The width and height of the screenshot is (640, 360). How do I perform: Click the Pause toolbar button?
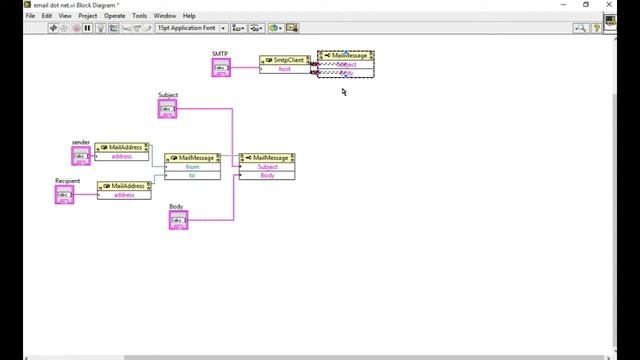tap(87, 28)
